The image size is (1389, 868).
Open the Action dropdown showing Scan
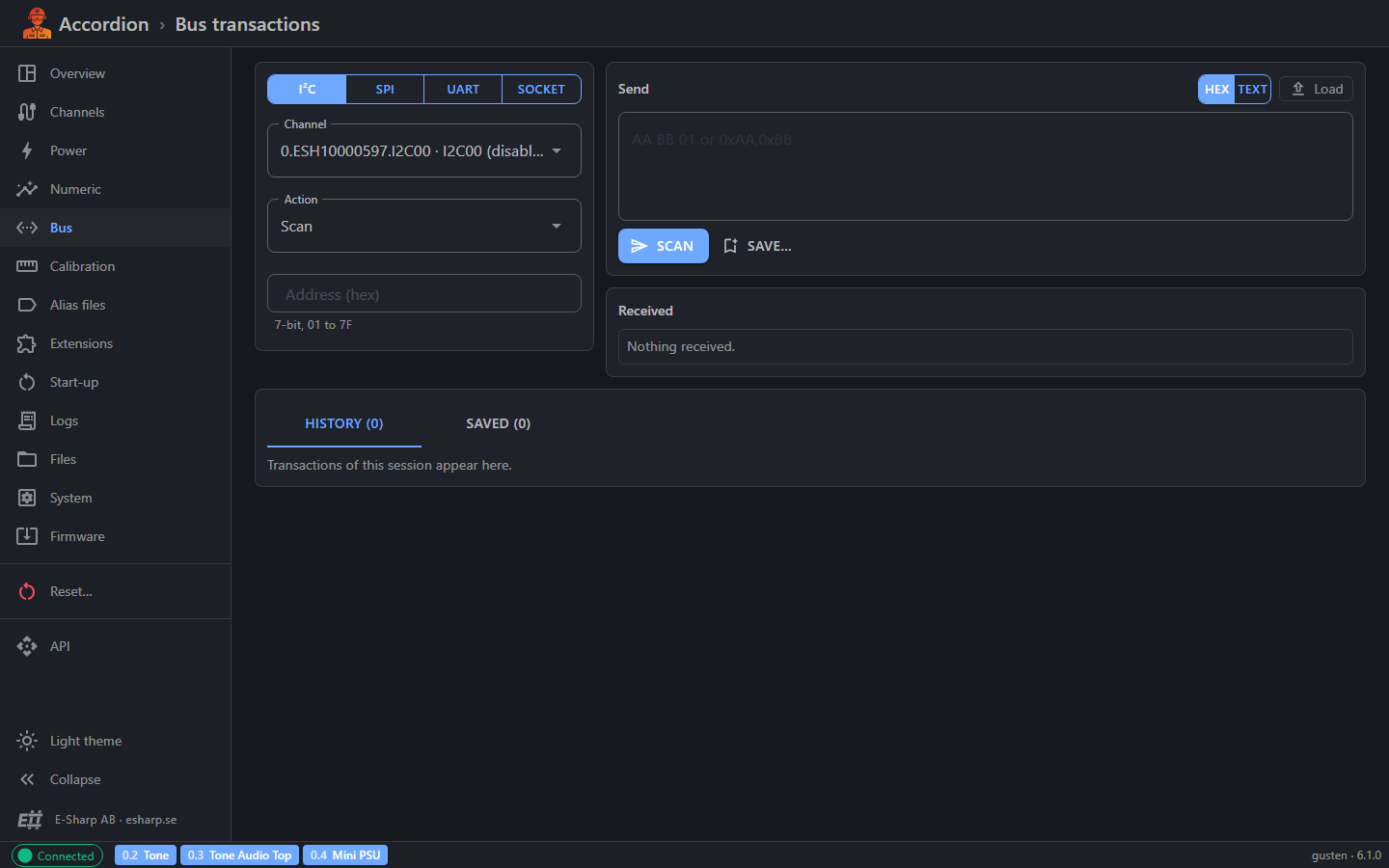(x=424, y=226)
